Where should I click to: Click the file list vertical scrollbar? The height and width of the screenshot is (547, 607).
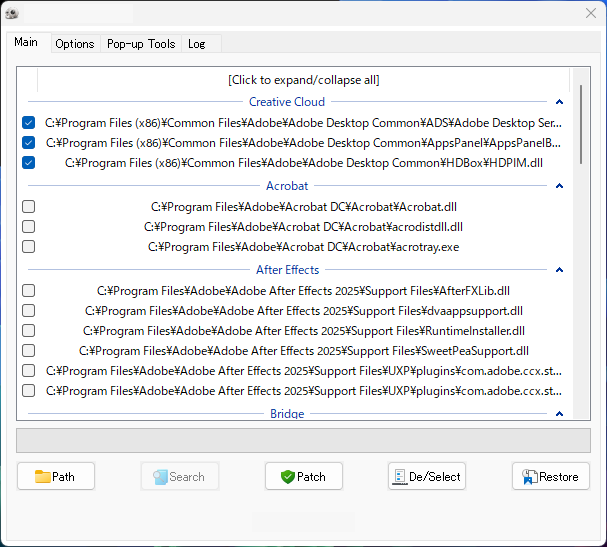point(581,124)
